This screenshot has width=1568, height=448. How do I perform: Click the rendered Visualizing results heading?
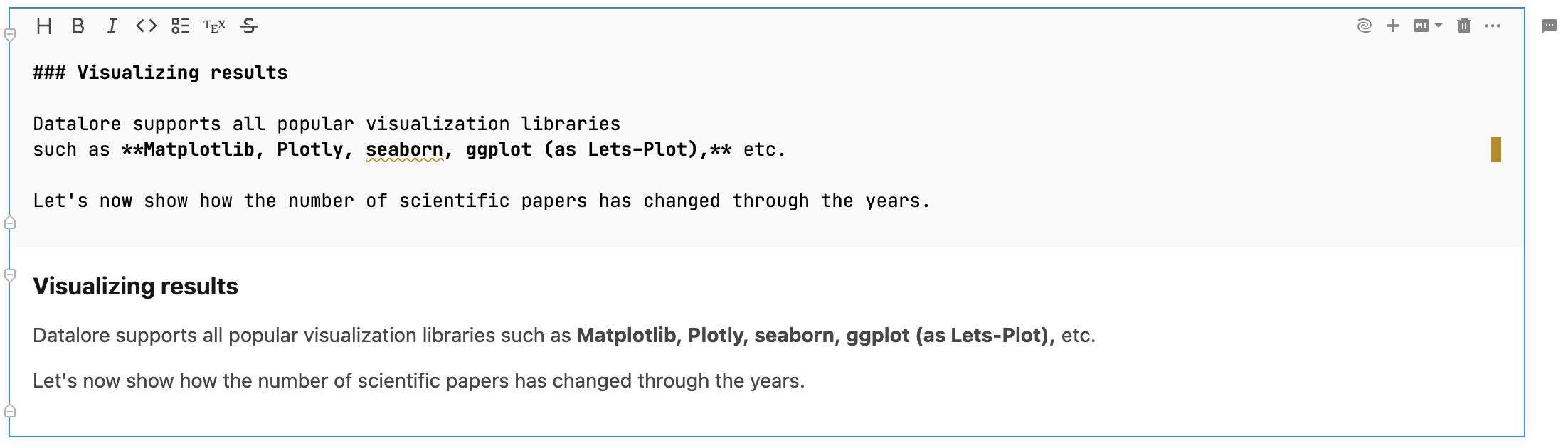pyautogui.click(x=135, y=286)
